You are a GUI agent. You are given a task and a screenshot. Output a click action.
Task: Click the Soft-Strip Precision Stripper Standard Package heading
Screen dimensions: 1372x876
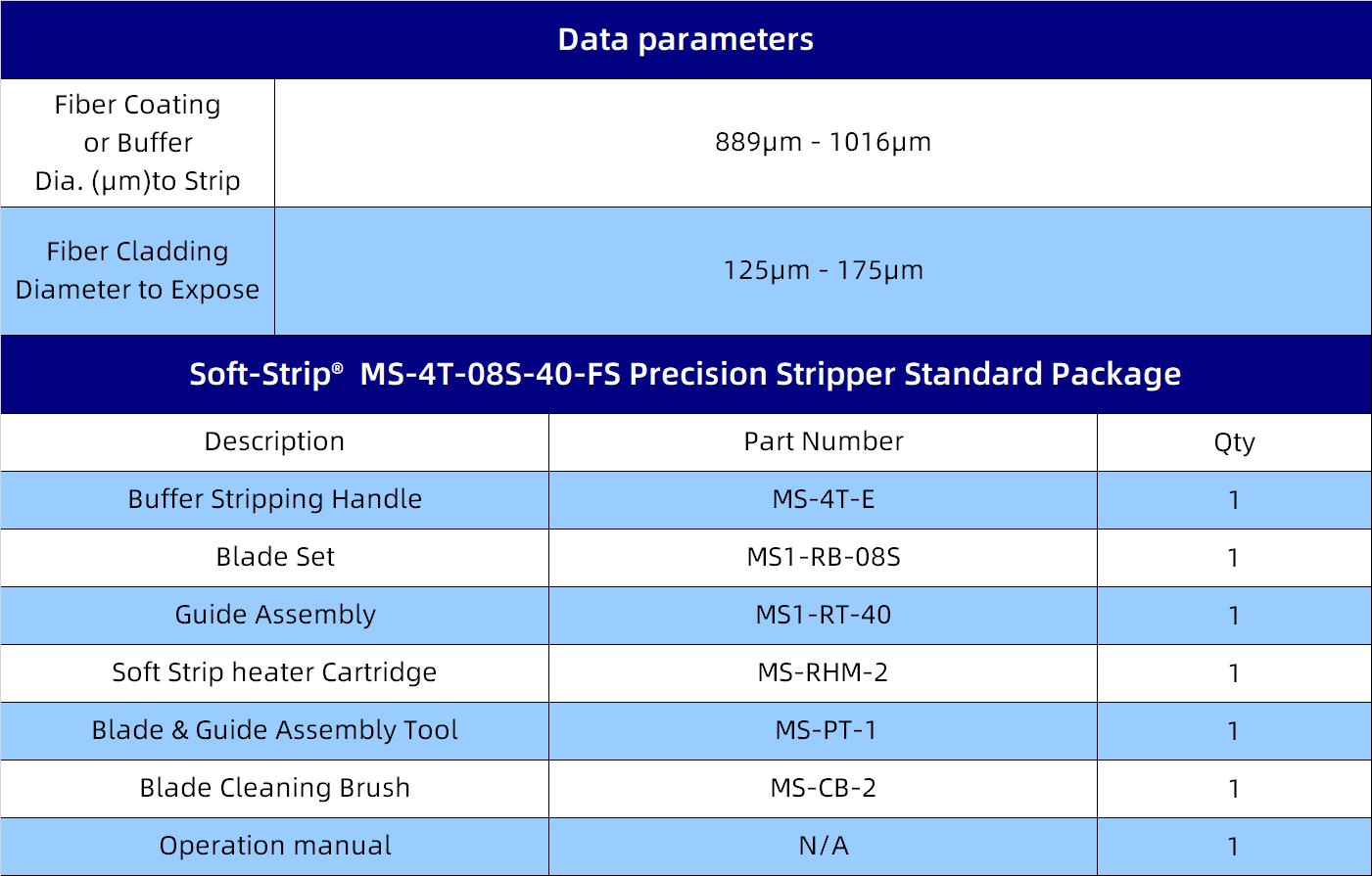[x=686, y=374]
